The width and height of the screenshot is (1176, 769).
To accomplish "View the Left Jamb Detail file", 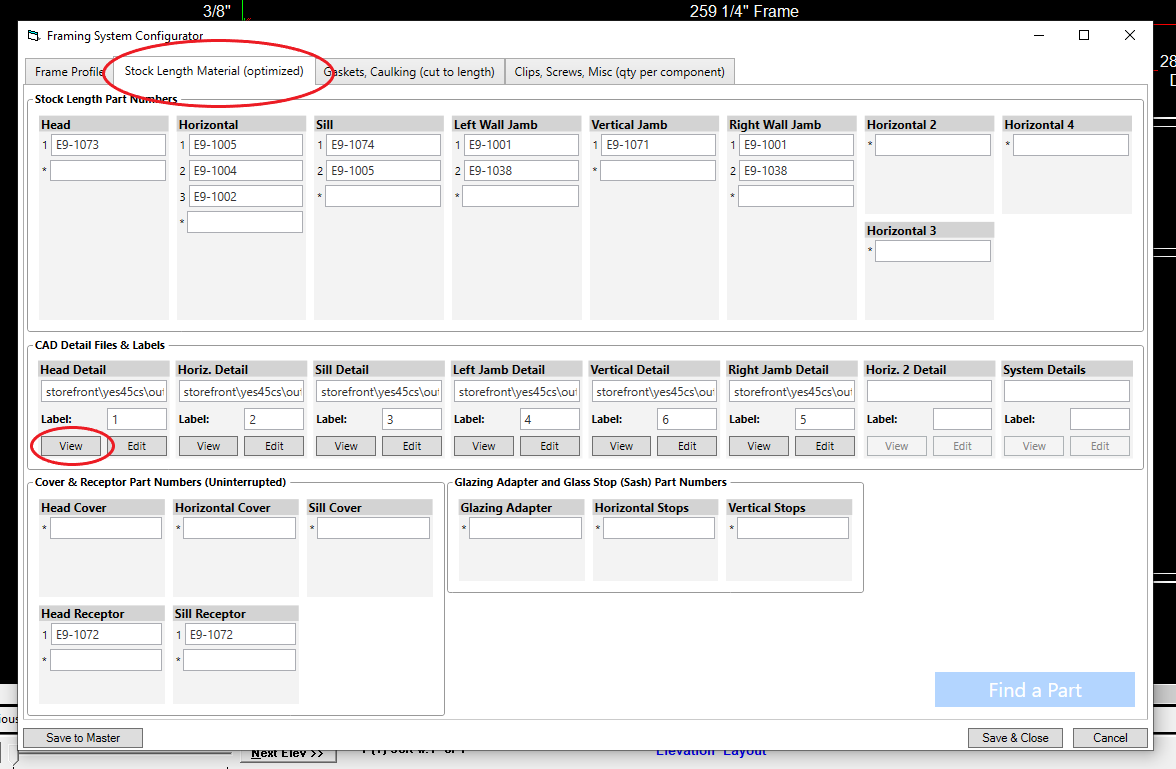I will coord(484,446).
